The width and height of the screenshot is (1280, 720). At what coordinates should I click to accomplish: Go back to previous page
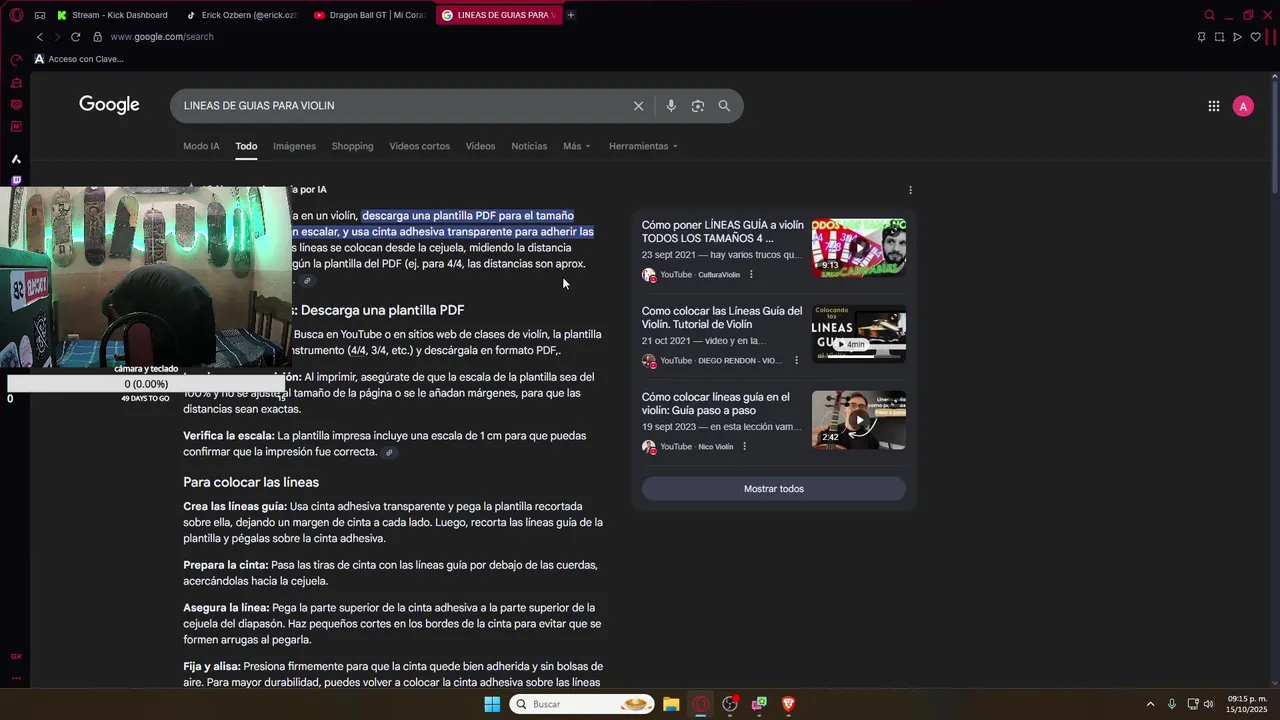(x=40, y=37)
